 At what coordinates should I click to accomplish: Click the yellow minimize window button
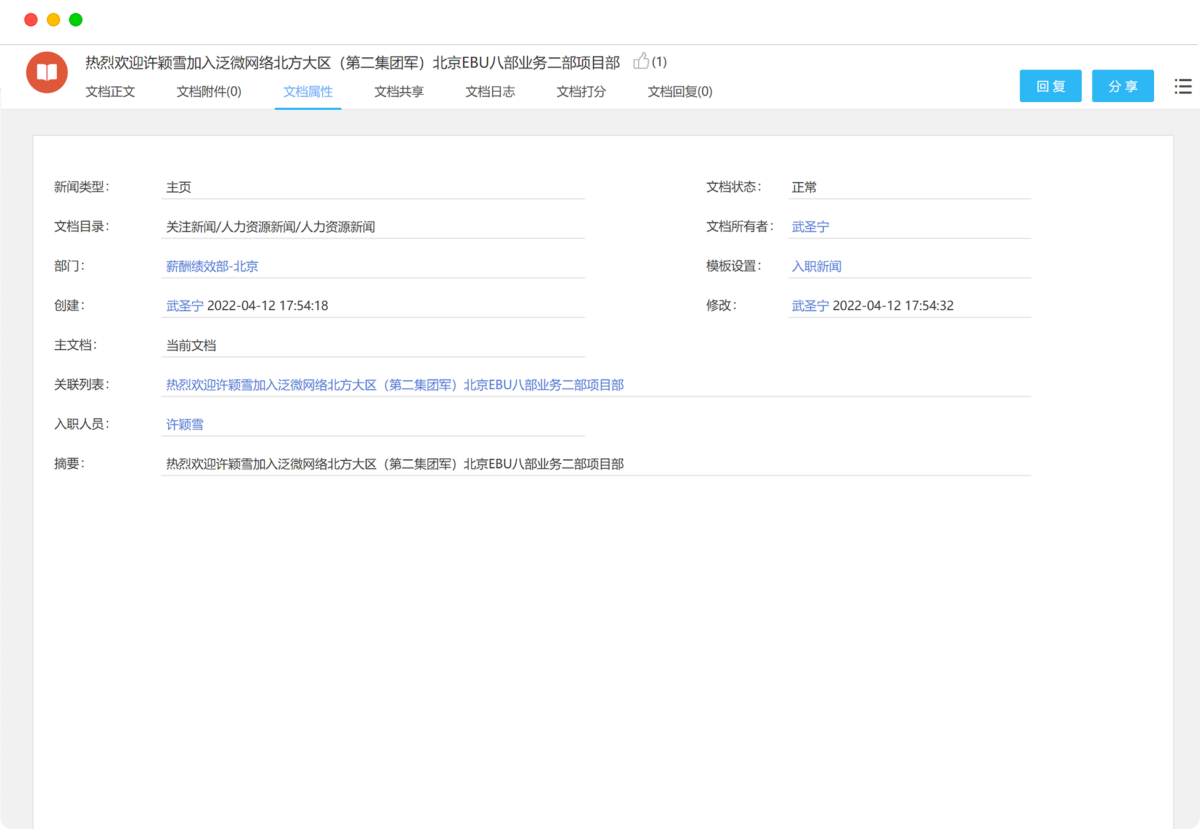pyautogui.click(x=54, y=20)
